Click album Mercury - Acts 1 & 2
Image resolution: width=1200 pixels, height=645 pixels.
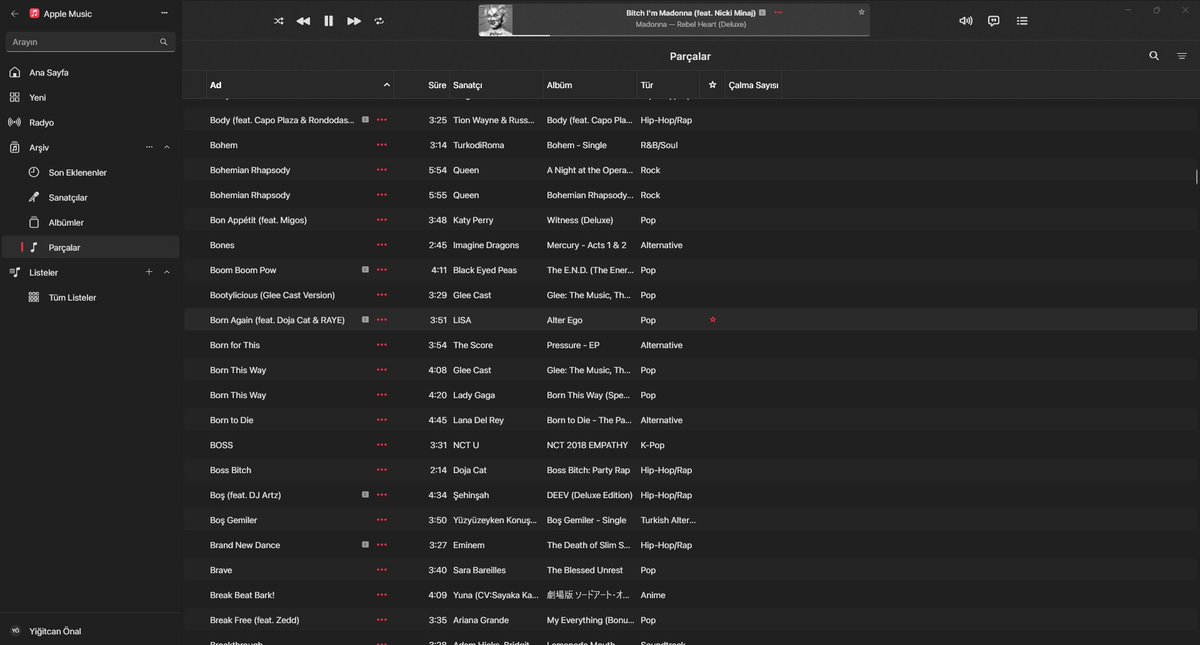(586, 245)
